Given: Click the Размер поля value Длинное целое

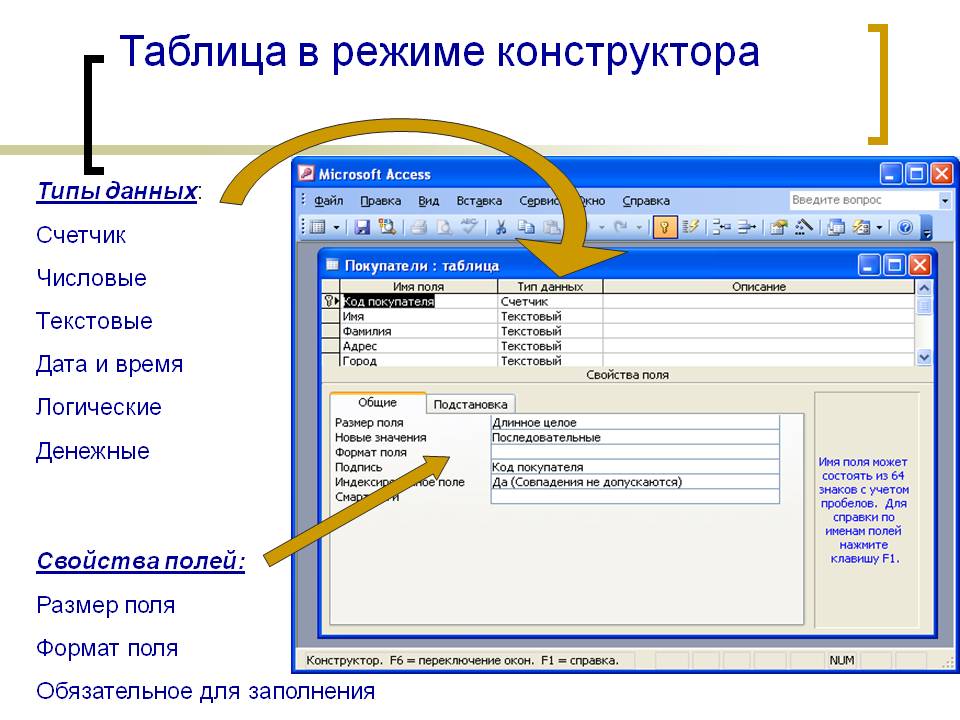Looking at the screenshot, I should [x=634, y=423].
